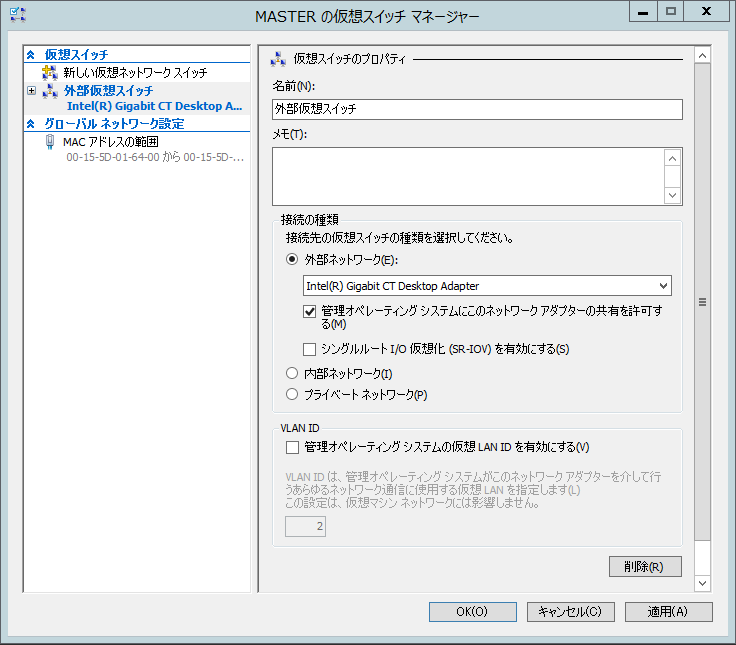Click the 名前(N) name input field
The image size is (736, 645).
[477, 109]
